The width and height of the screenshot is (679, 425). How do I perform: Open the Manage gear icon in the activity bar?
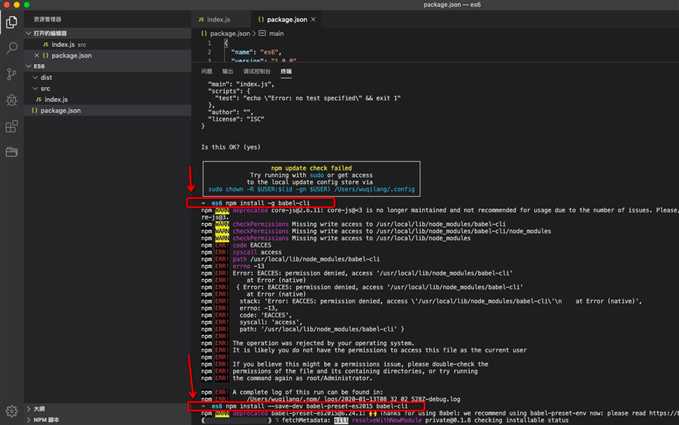[12, 411]
